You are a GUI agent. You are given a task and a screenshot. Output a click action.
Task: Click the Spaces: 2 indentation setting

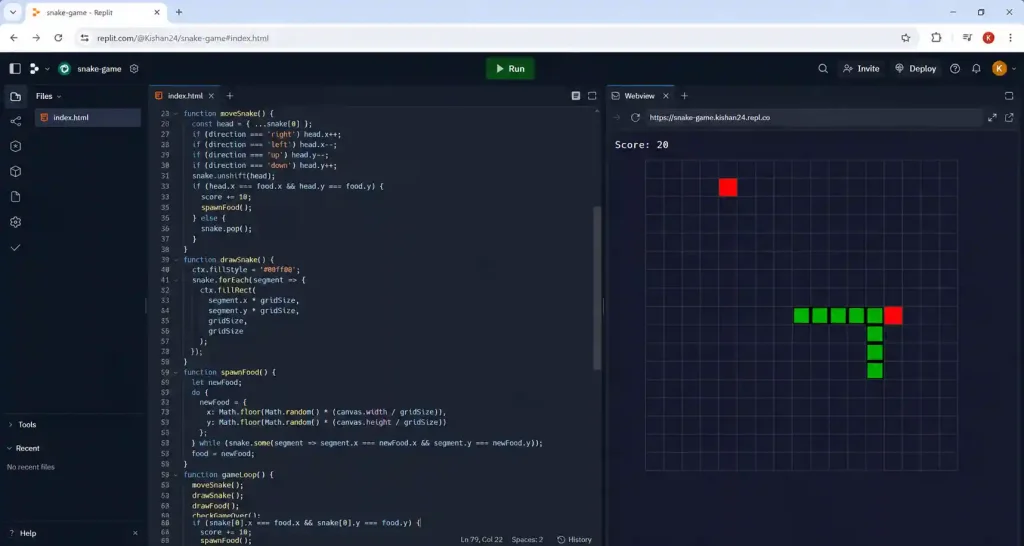click(527, 539)
